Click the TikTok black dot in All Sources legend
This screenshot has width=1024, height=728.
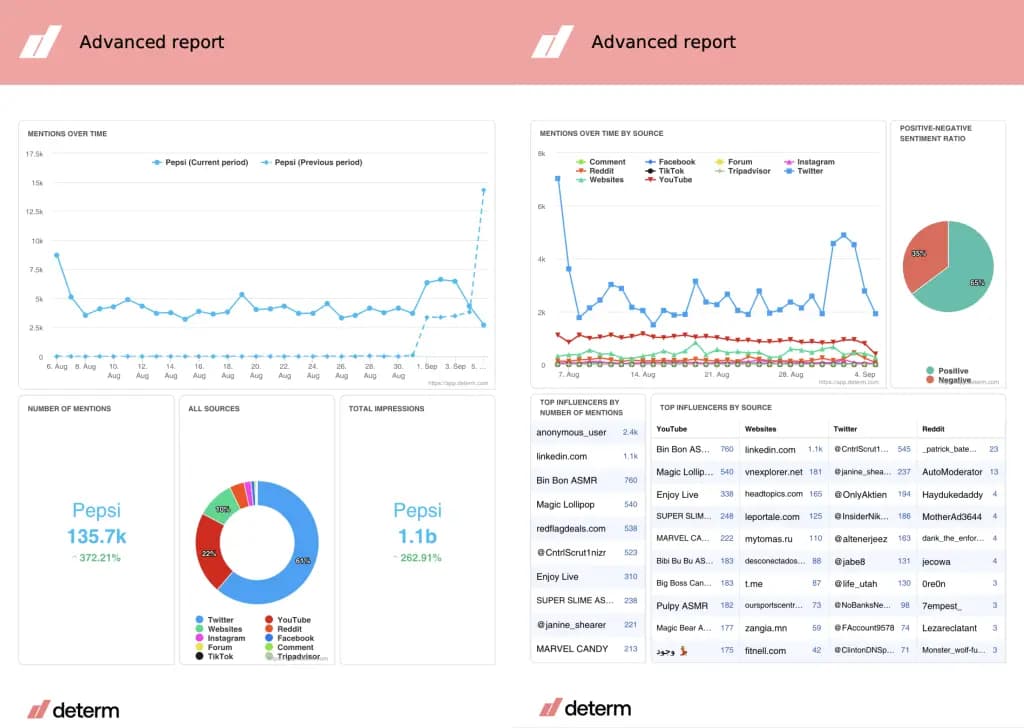(x=199, y=656)
